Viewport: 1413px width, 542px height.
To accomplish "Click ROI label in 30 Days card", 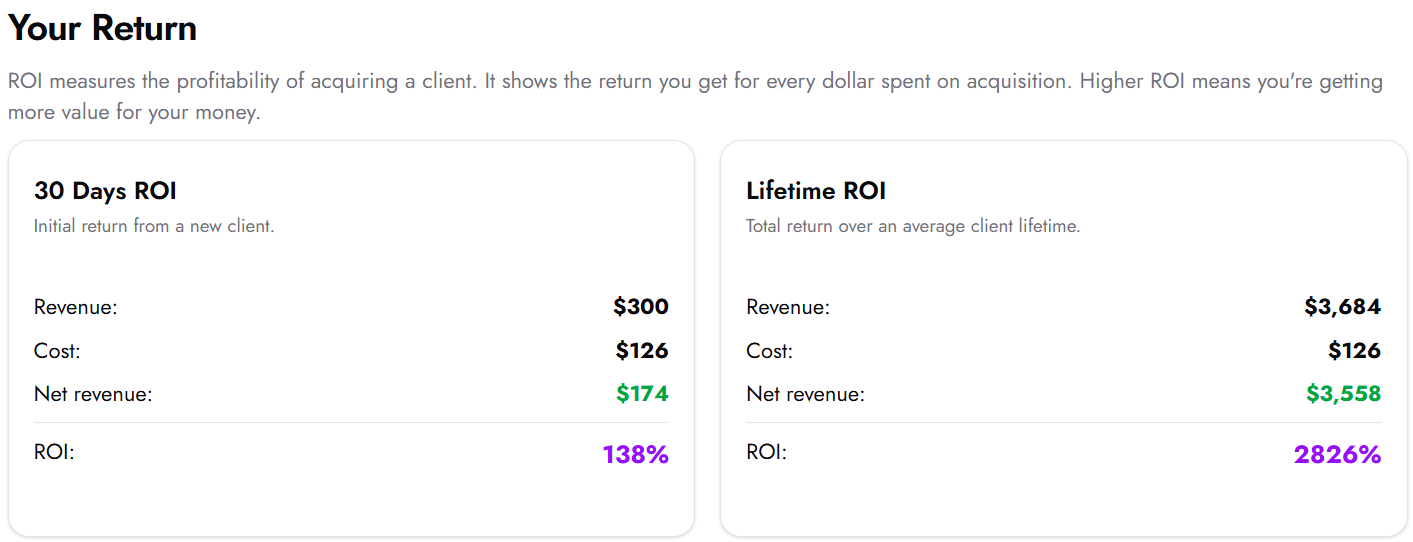I will click(x=54, y=453).
